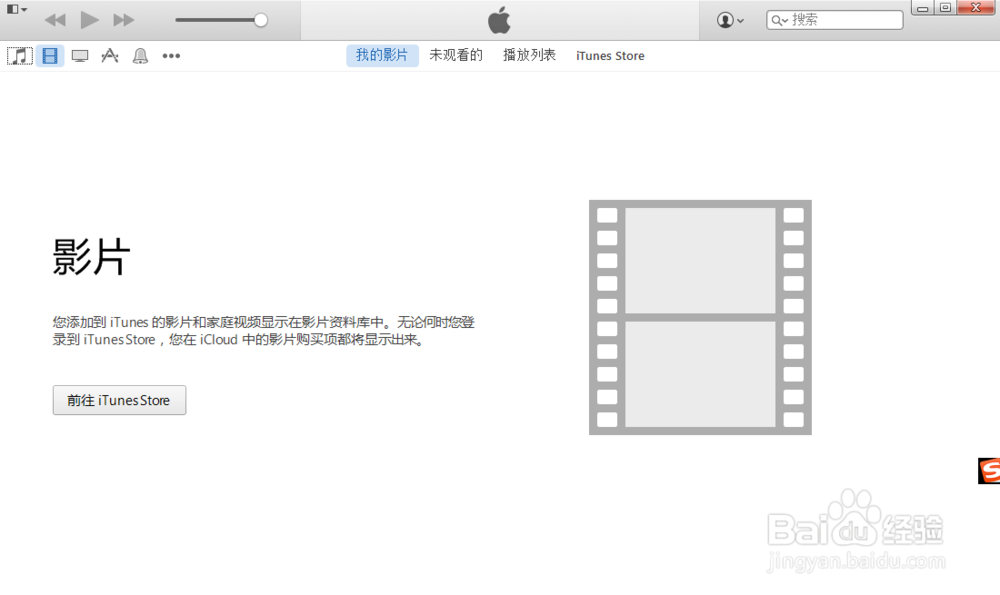Click the Apple logo in status display

click(x=499, y=20)
